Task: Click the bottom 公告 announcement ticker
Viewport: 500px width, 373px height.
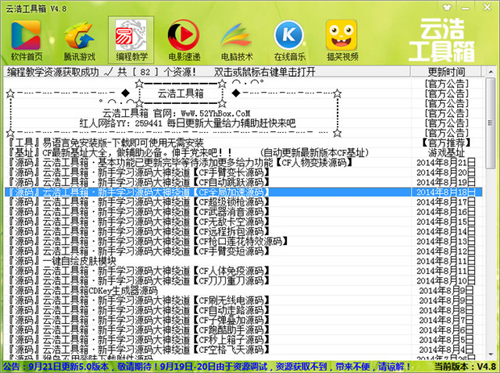Action: (x=207, y=367)
